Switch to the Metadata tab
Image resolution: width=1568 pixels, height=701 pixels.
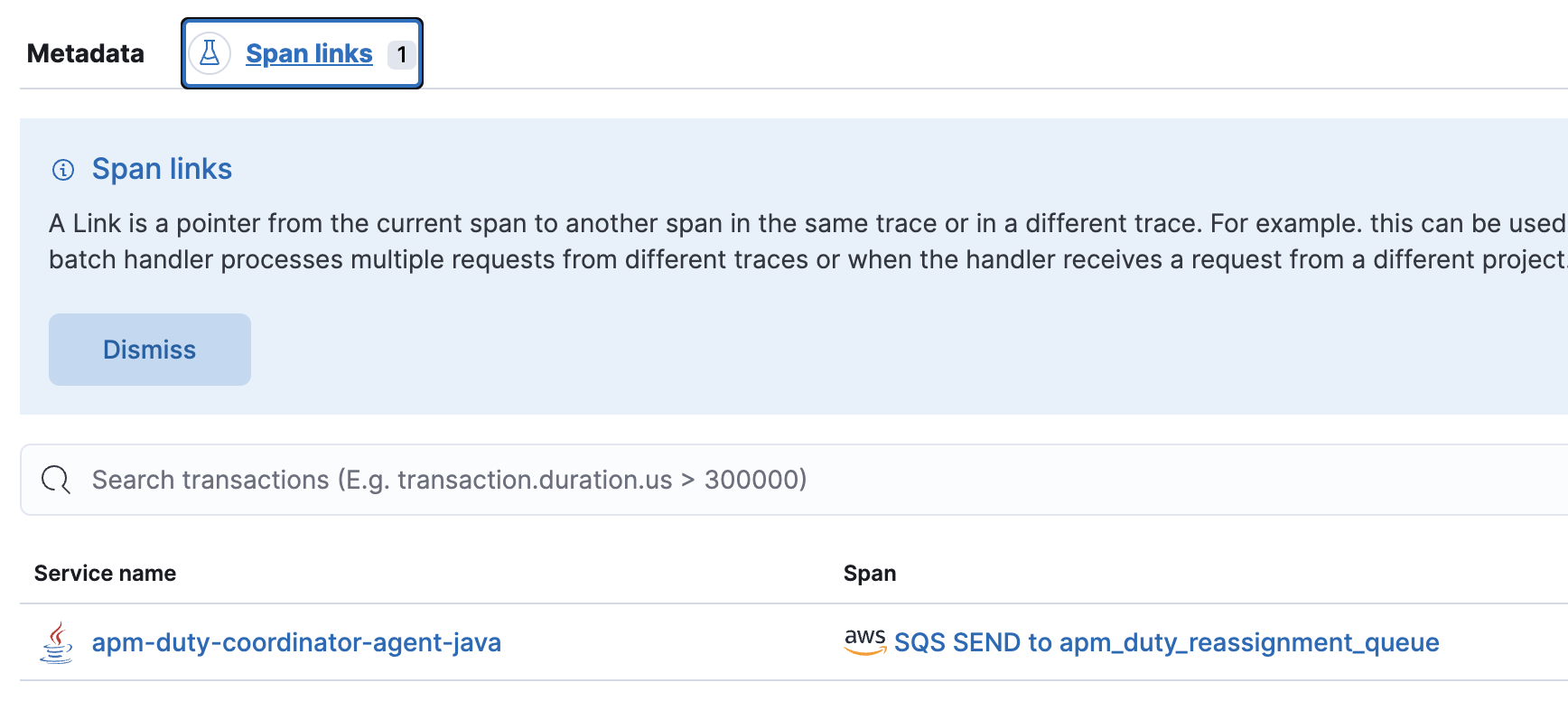(x=85, y=53)
